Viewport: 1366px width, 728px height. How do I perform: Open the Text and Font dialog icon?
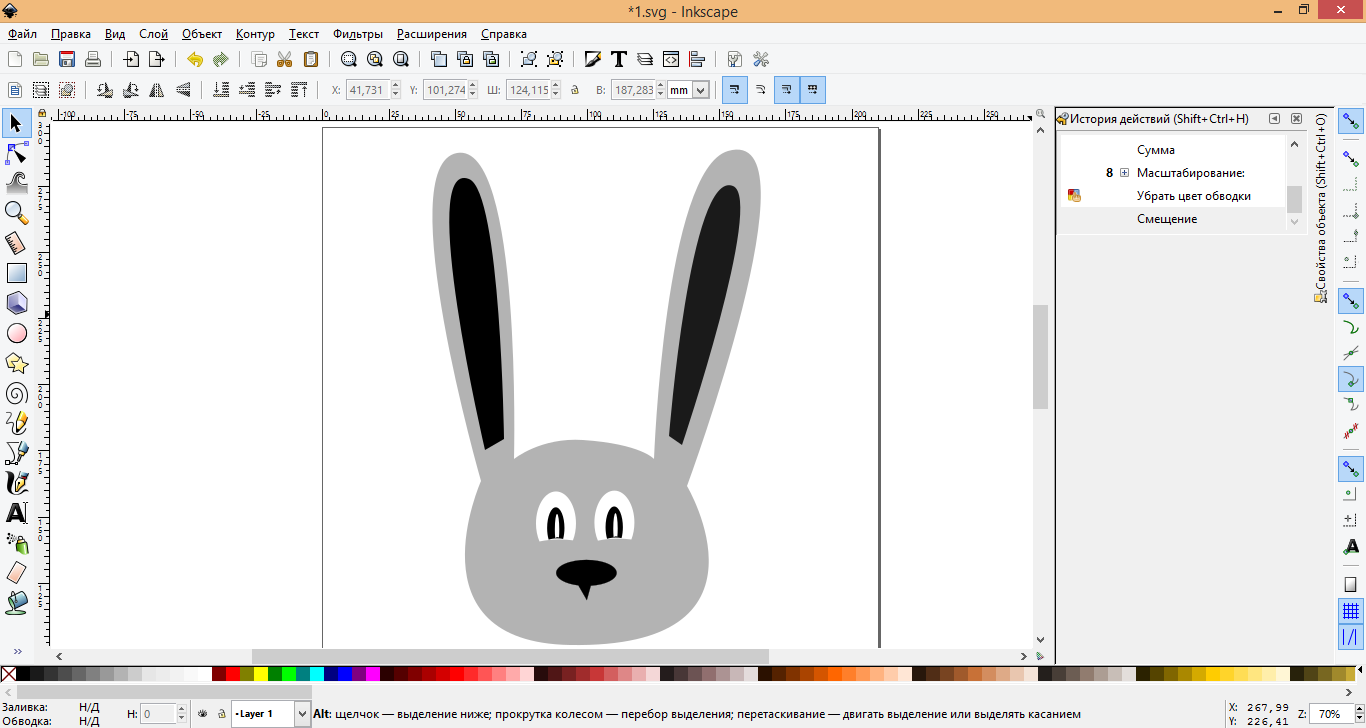coord(619,59)
